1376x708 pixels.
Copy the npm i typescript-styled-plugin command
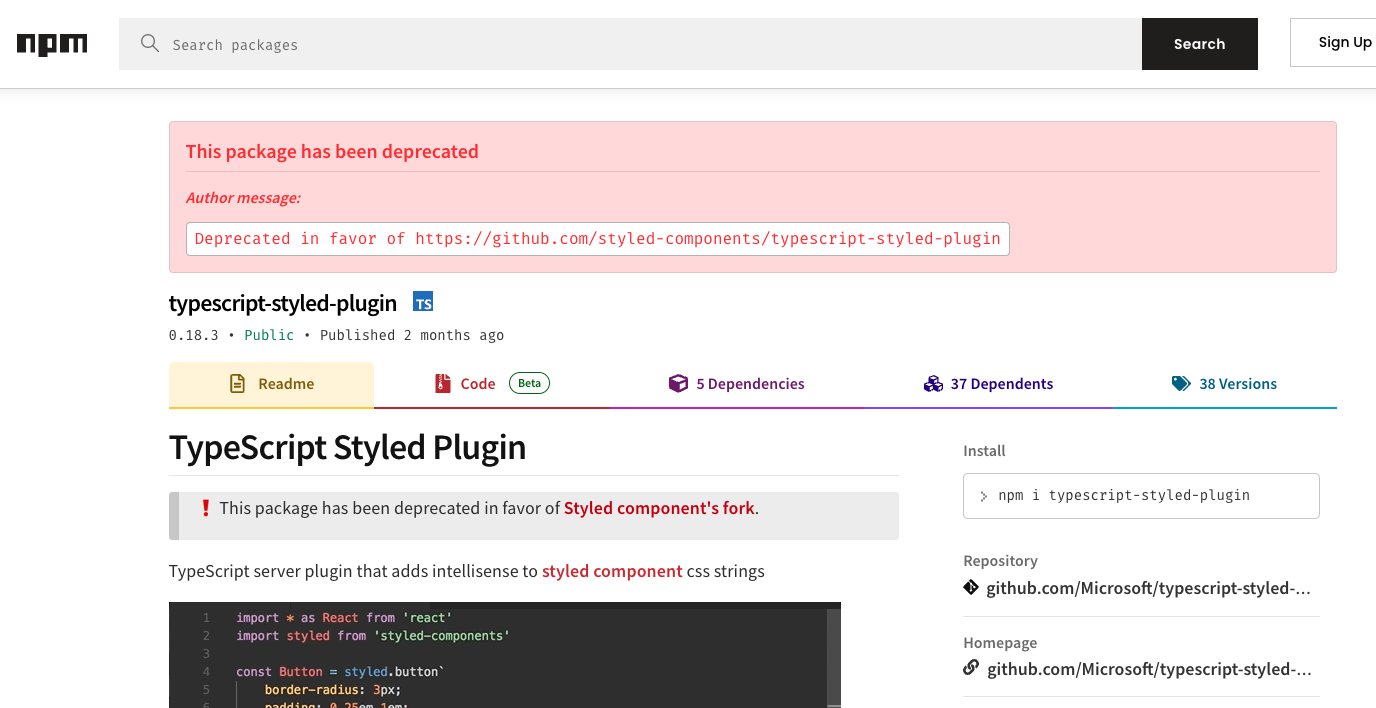(x=1141, y=495)
